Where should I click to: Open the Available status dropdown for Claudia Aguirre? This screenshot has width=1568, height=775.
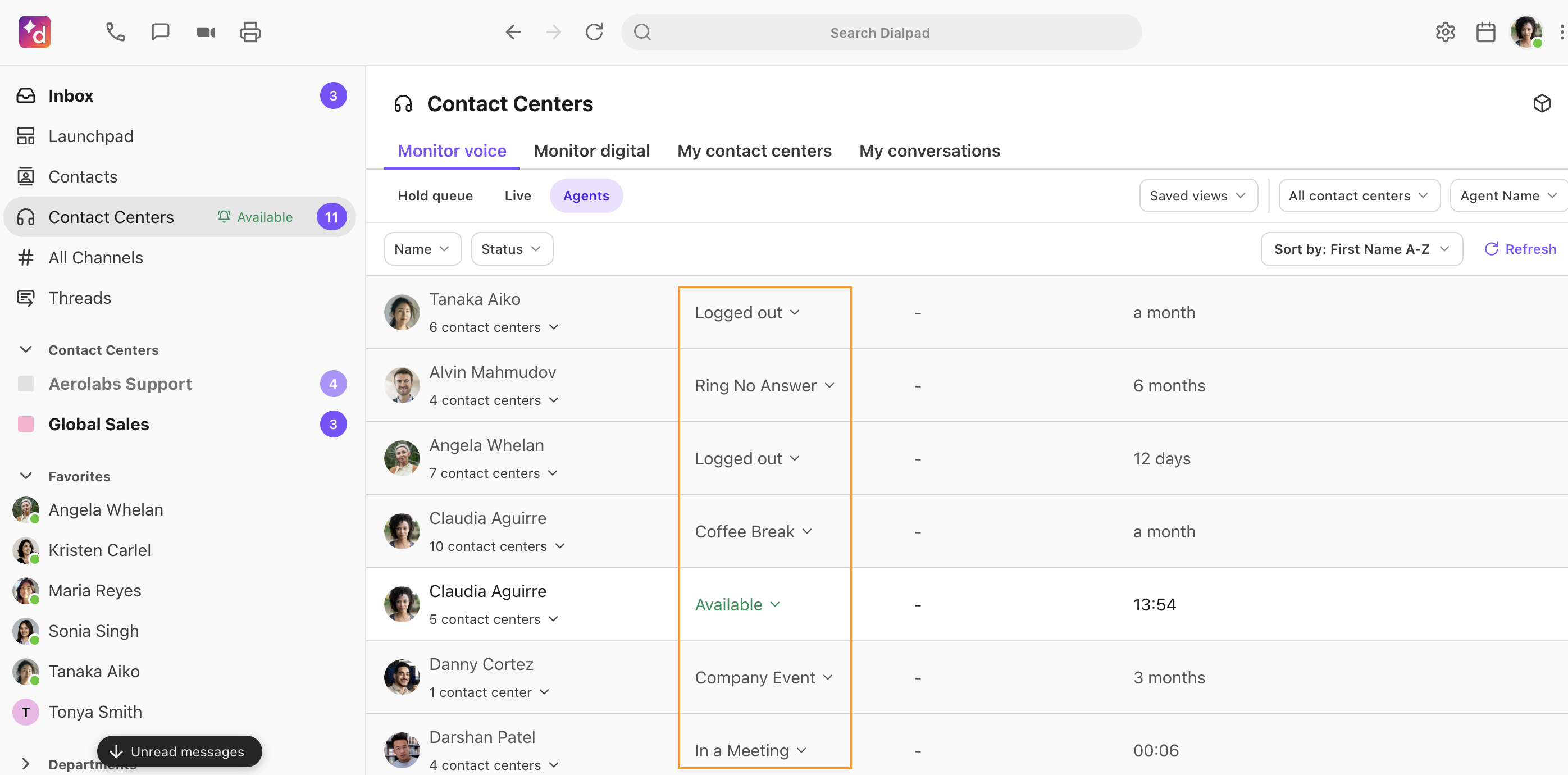738,604
